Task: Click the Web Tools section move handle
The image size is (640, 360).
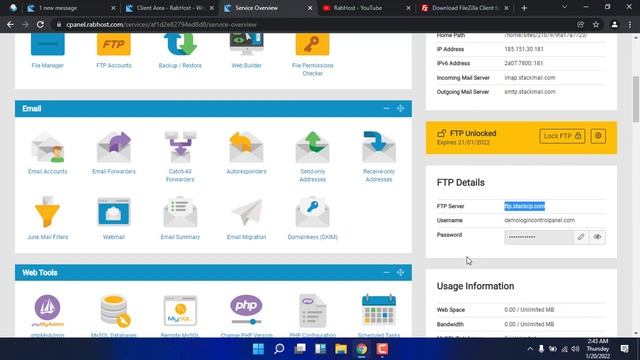Action: click(x=400, y=273)
